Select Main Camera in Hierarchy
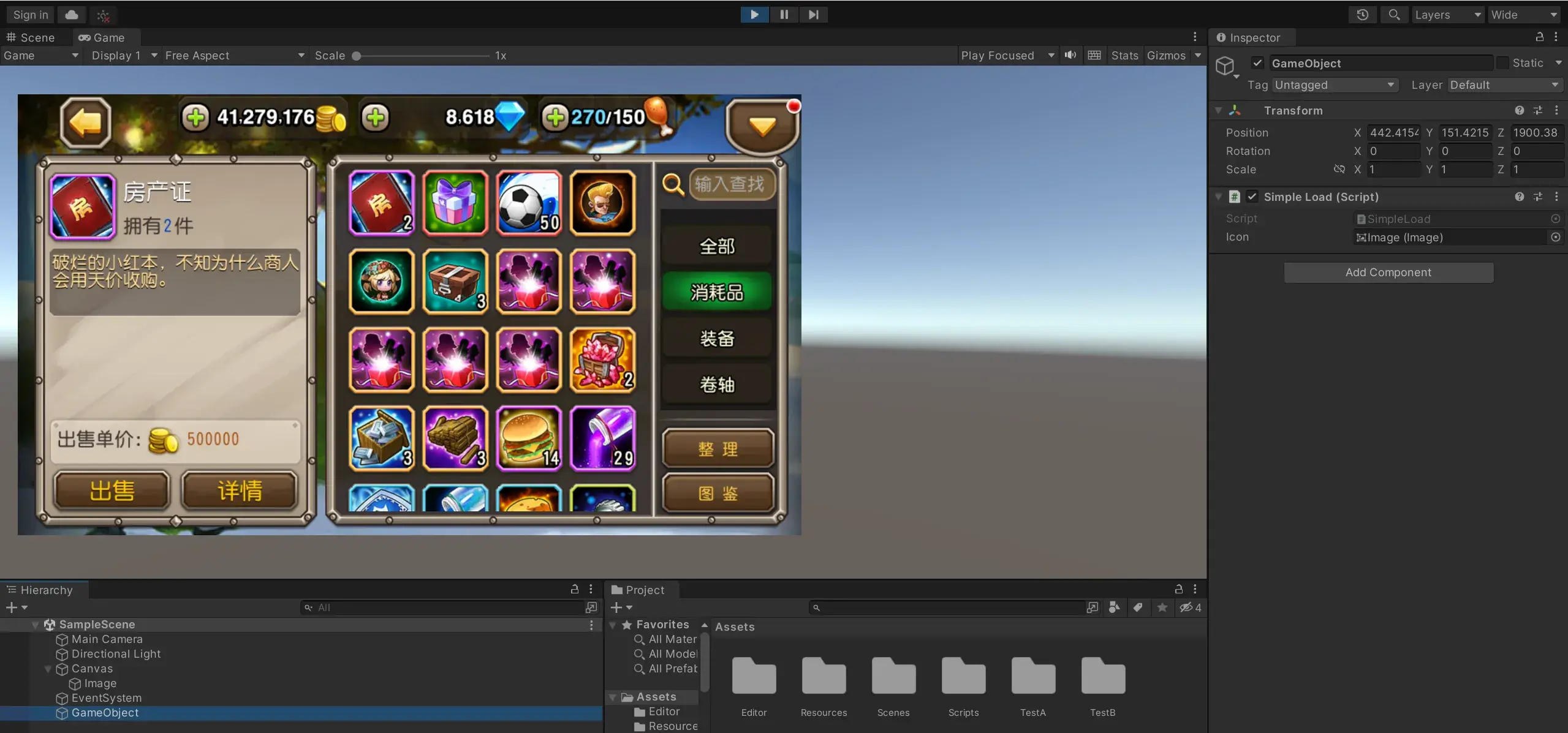This screenshot has width=1568, height=733. (107, 639)
